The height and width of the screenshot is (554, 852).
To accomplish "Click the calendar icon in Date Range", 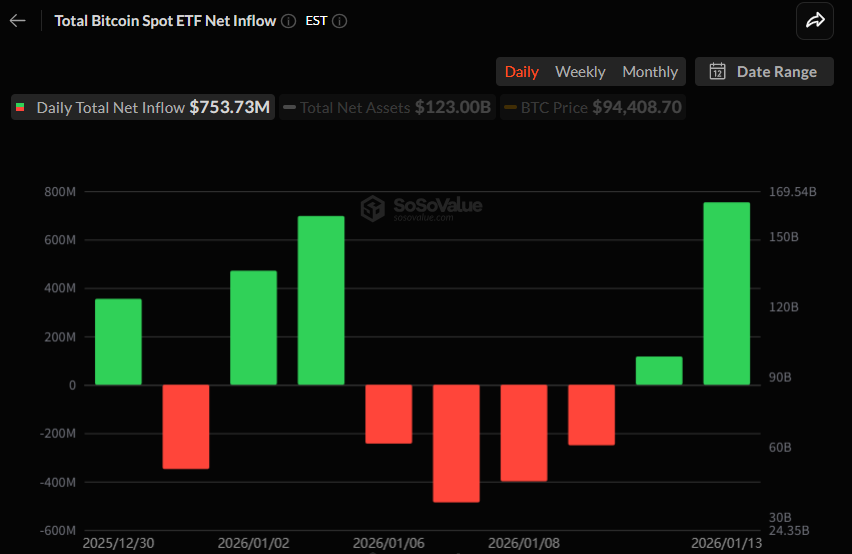I will pos(717,71).
